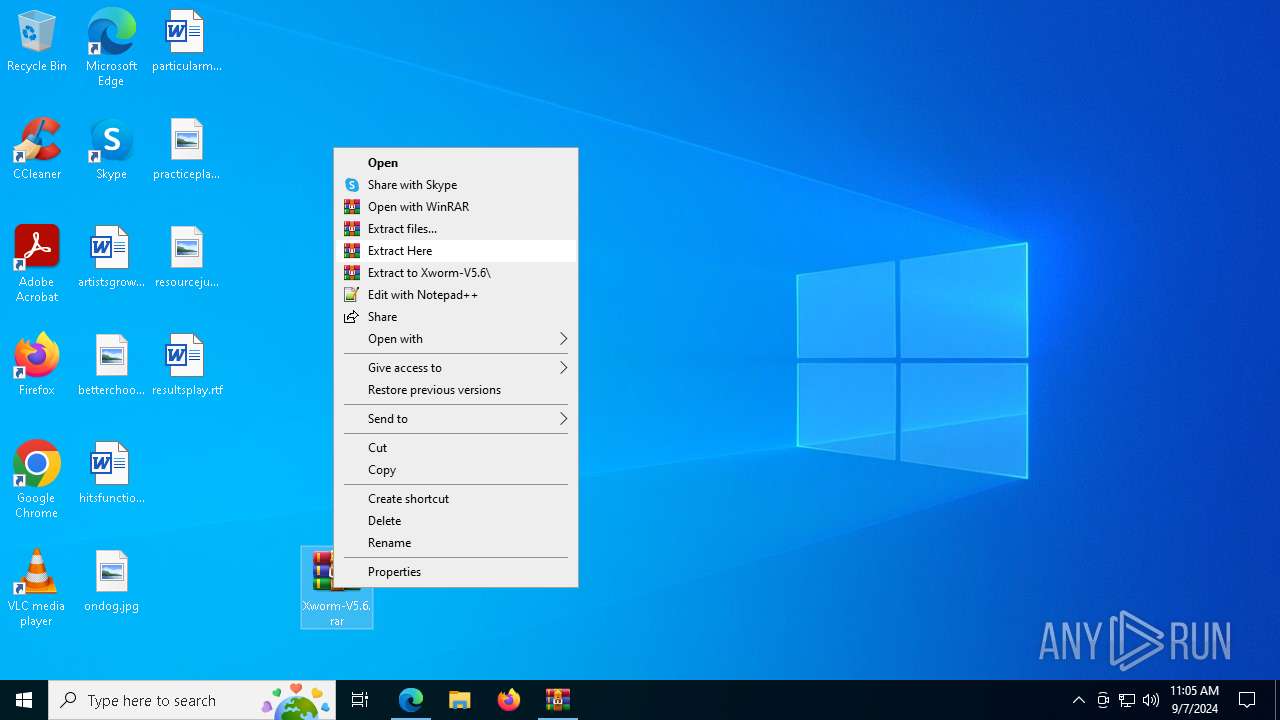The height and width of the screenshot is (720, 1280).
Task: Select the Firefox desktop shortcut
Action: click(x=37, y=366)
